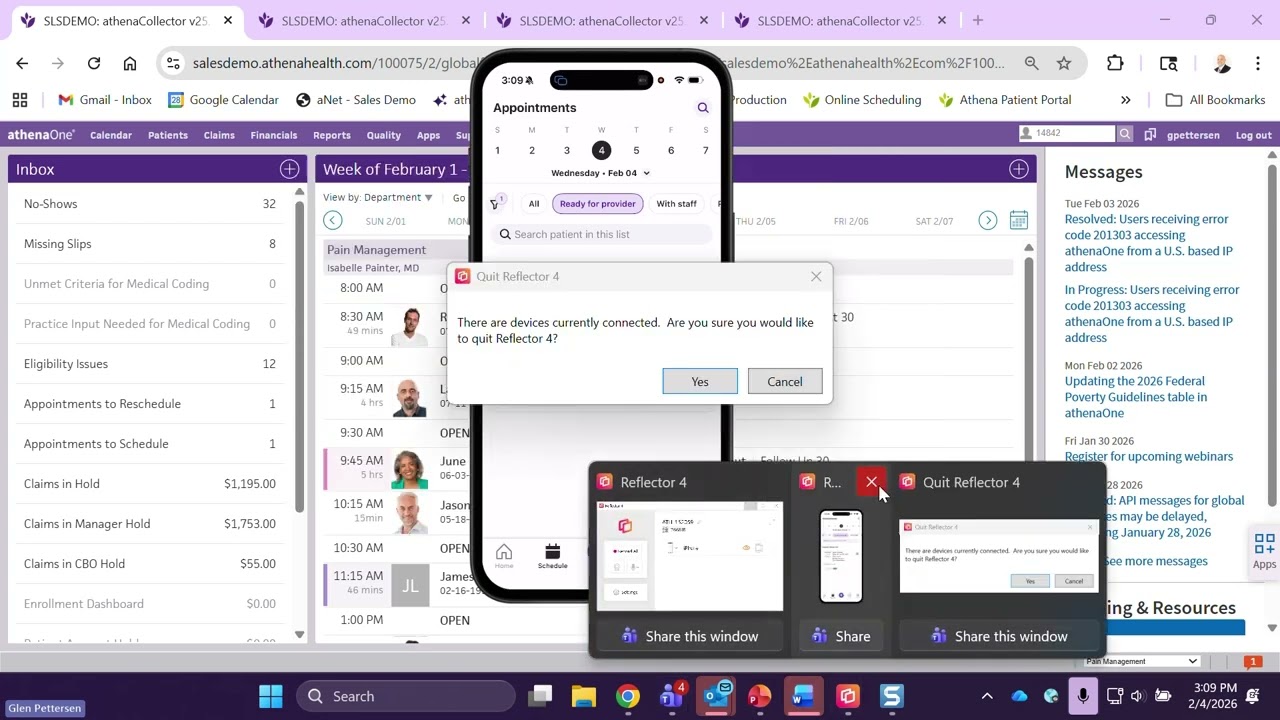
Task: Go to previous week arrow
Action: (333, 221)
